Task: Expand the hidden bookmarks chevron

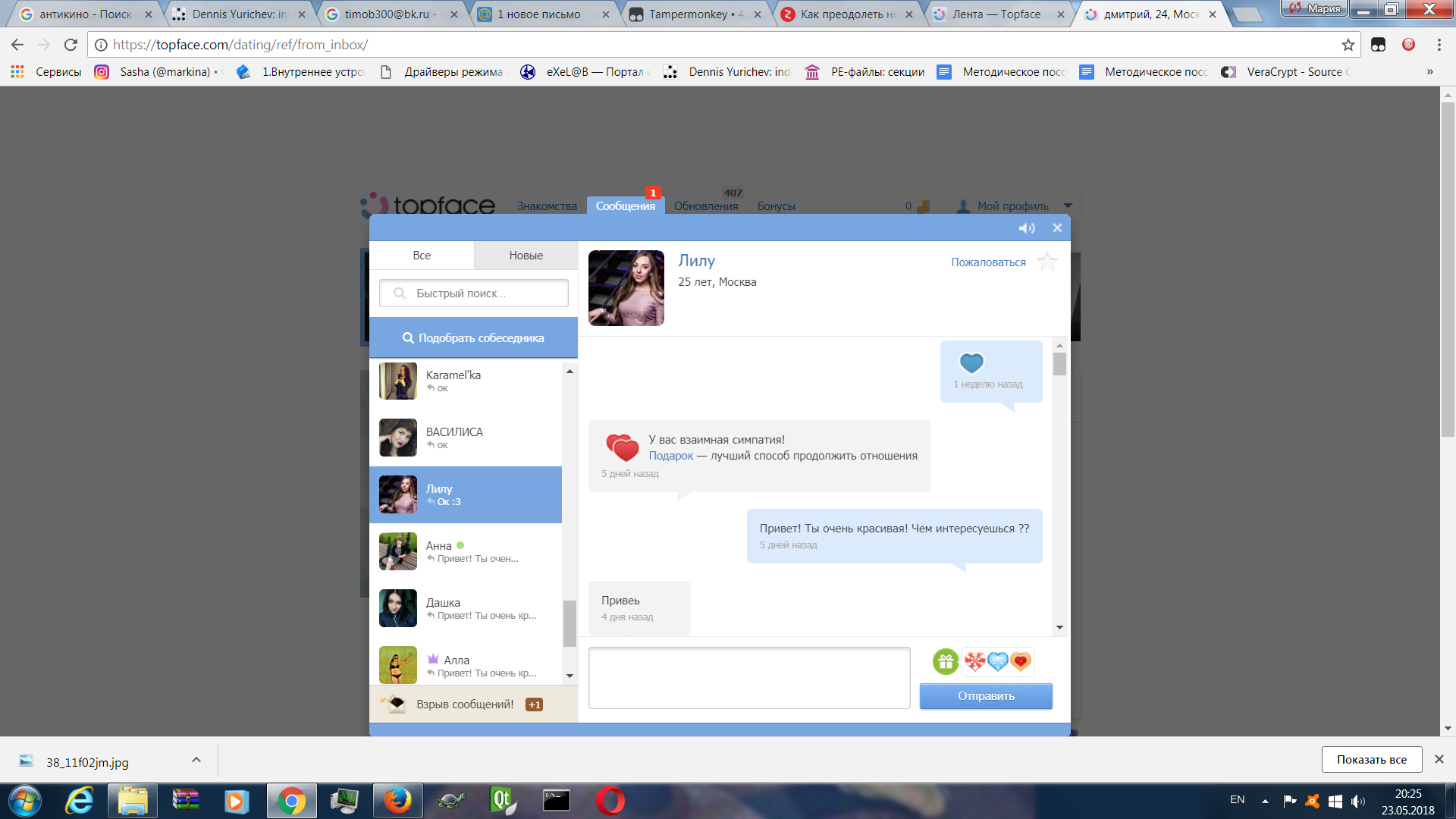Action: click(1429, 72)
